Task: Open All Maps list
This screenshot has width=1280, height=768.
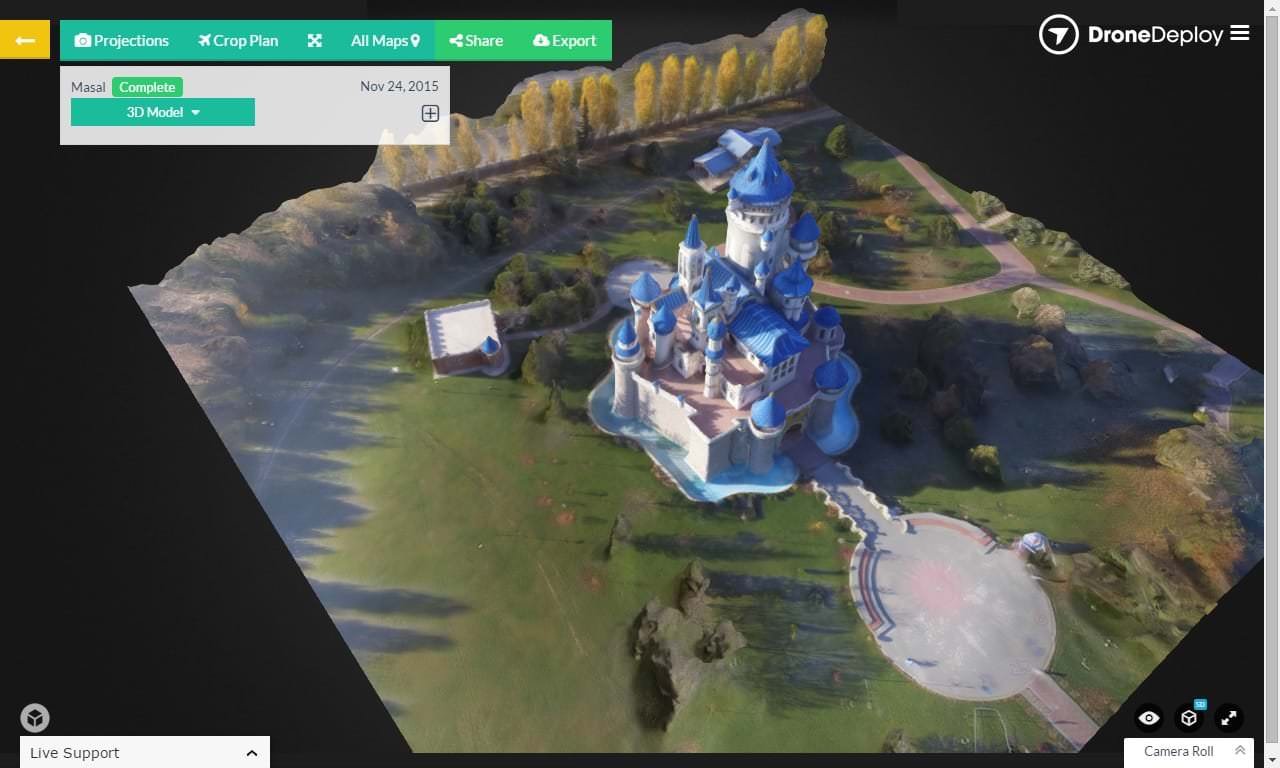Action: tap(385, 41)
